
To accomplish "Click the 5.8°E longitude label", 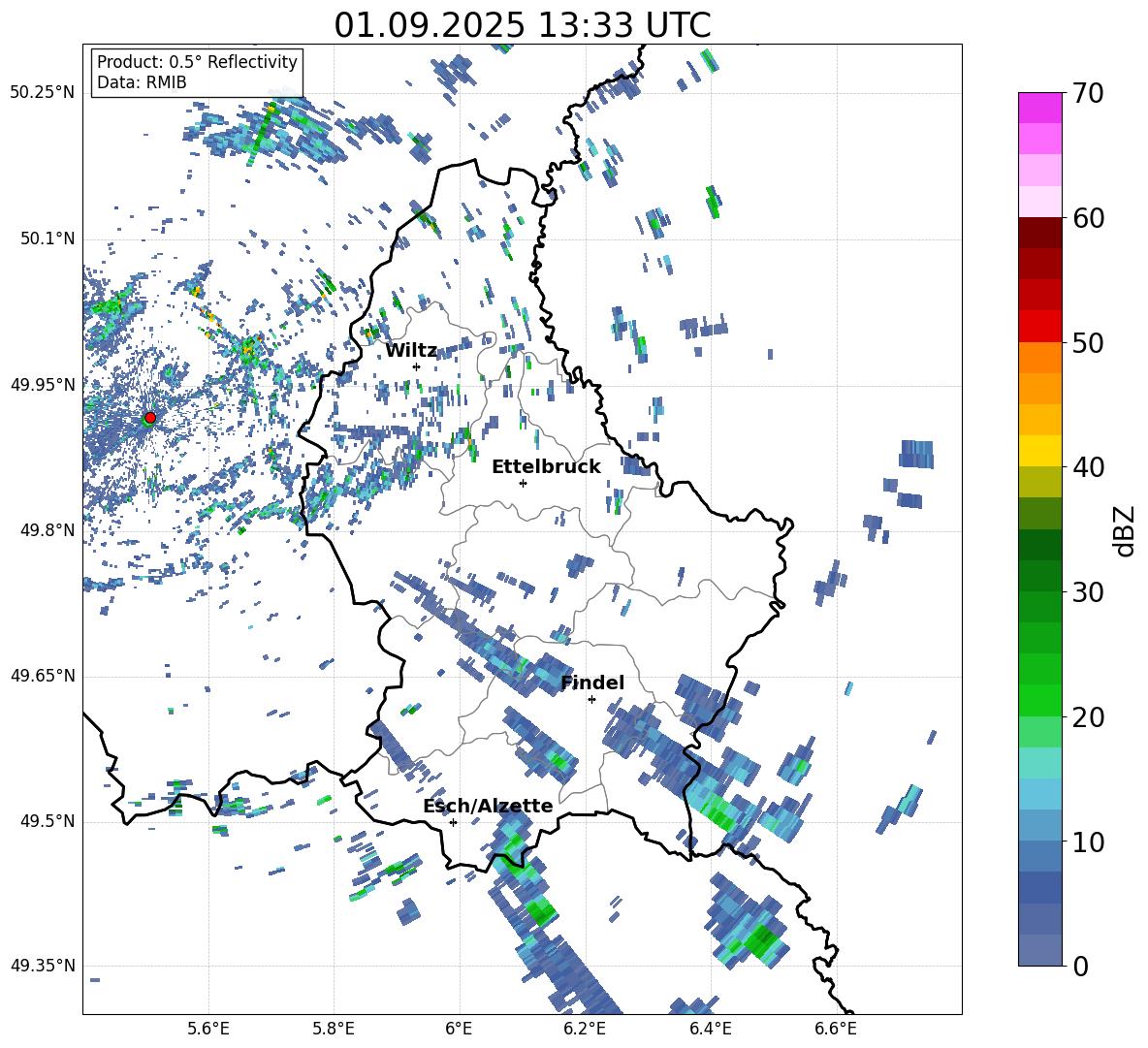I will 334,1029.
